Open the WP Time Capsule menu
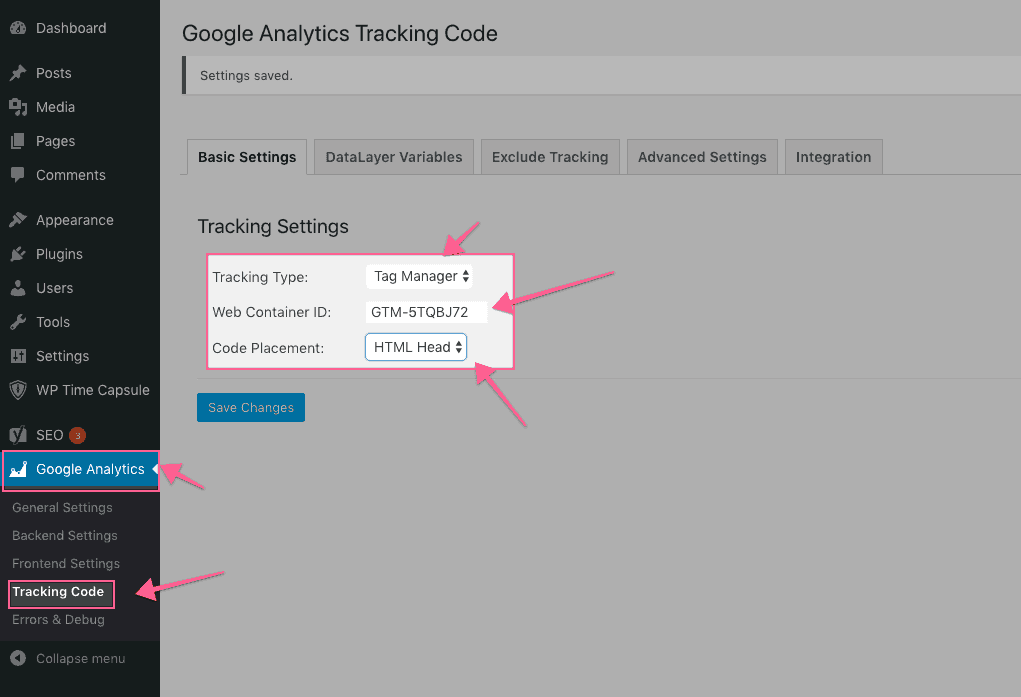 click(79, 390)
